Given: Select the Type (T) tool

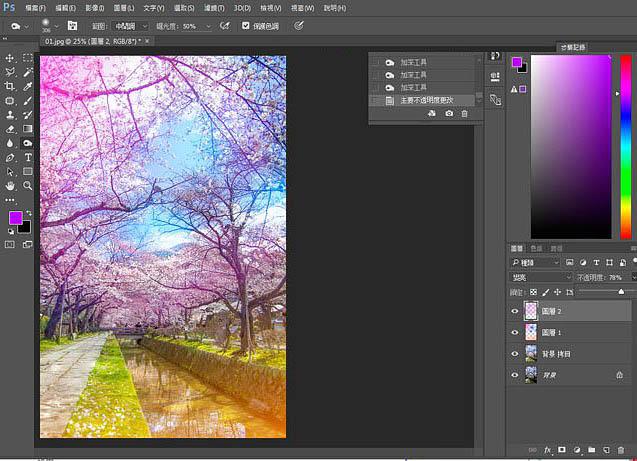Looking at the screenshot, I should coord(27,157).
